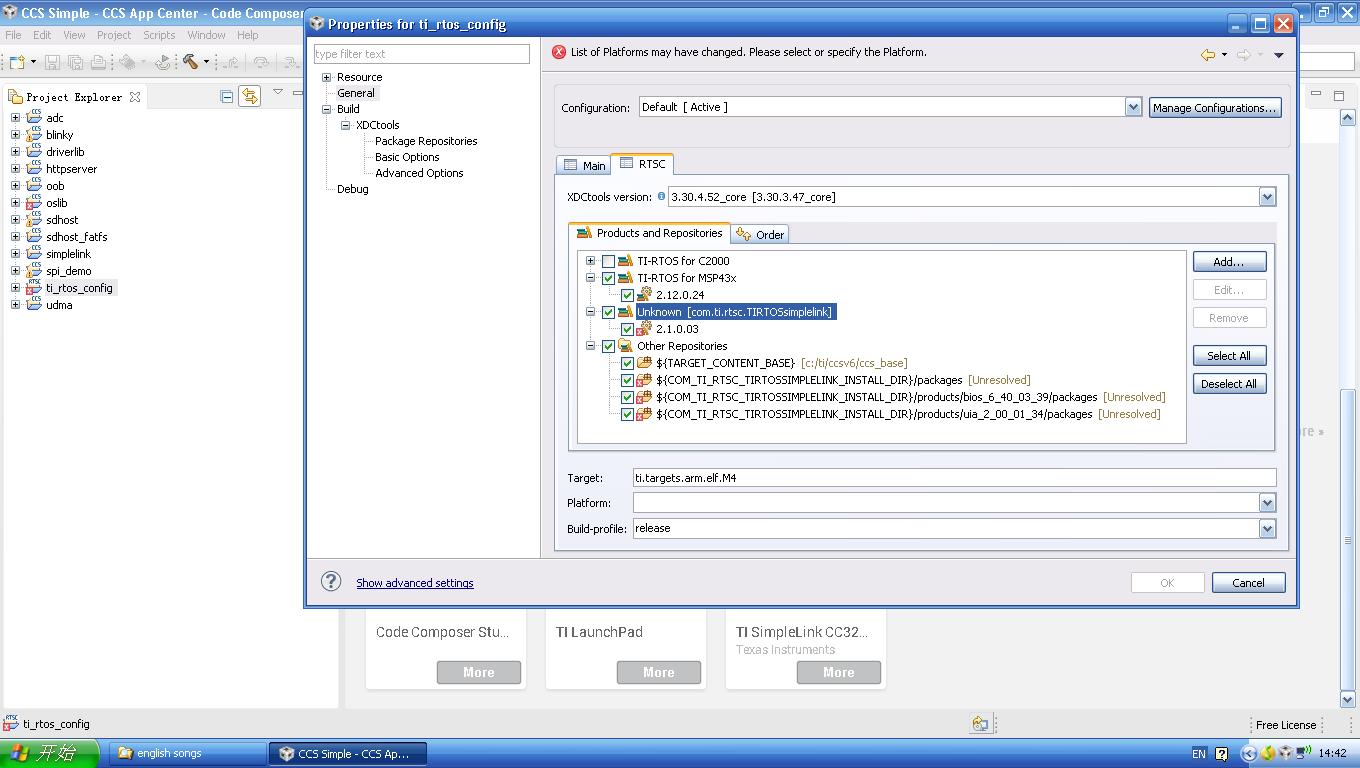Uncheck the ${TARGET_CONTENT_BASE} repository checkbox

click(x=627, y=363)
